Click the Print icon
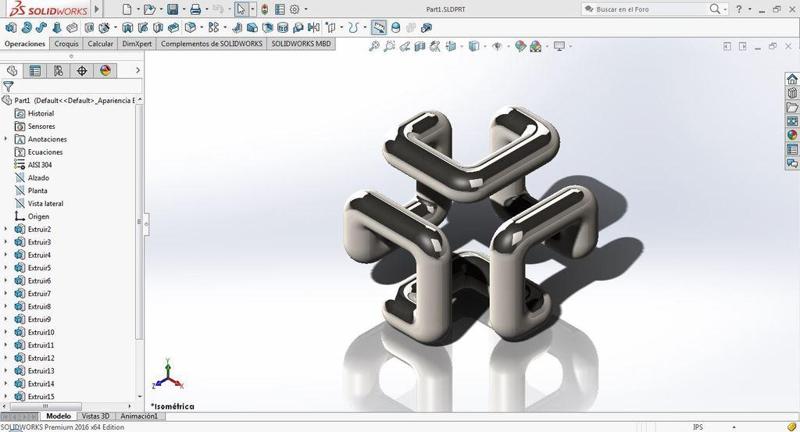Viewport: 800px width, 432px height. tap(195, 9)
